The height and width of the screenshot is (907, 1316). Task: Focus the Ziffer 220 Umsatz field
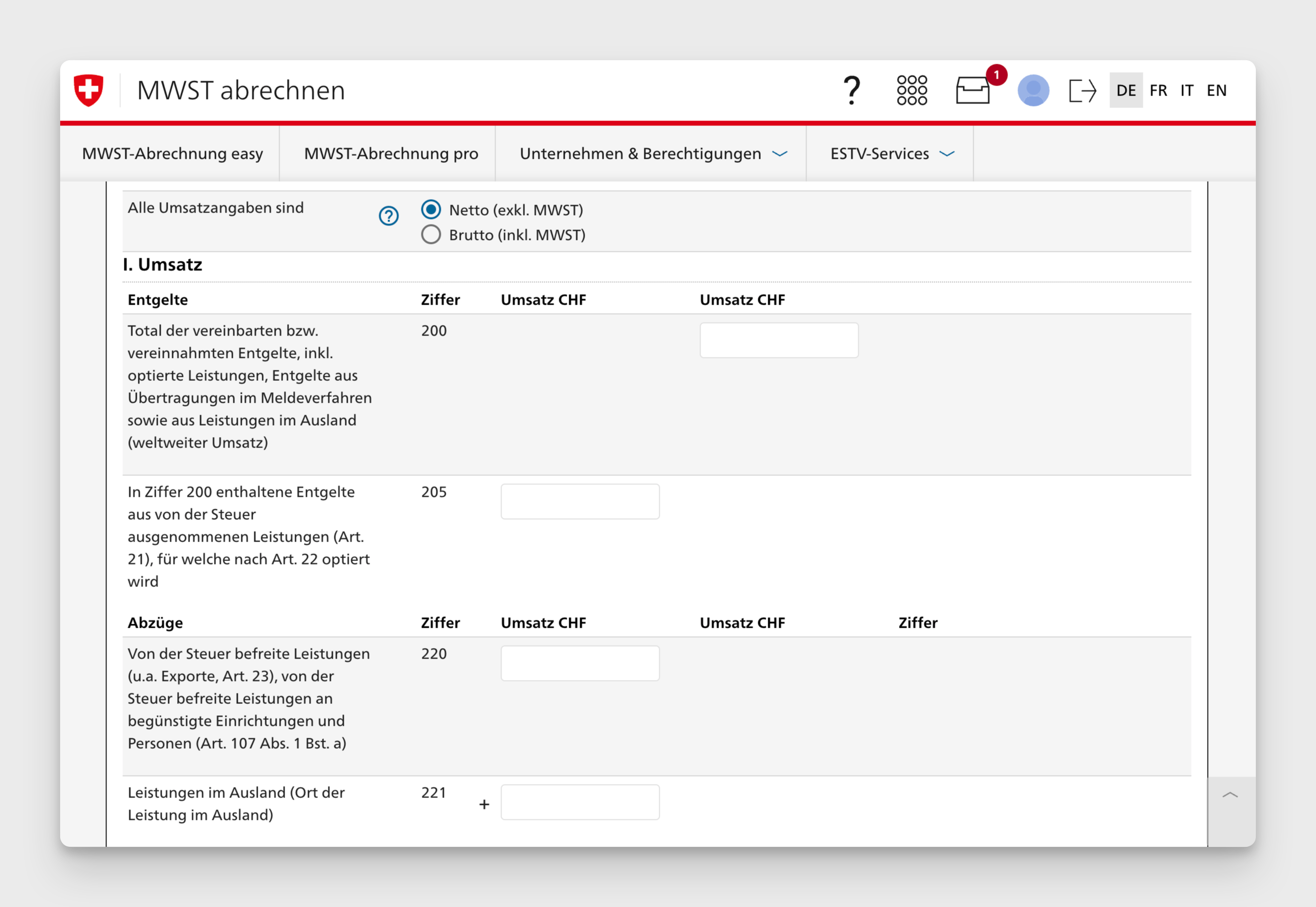pos(580,663)
